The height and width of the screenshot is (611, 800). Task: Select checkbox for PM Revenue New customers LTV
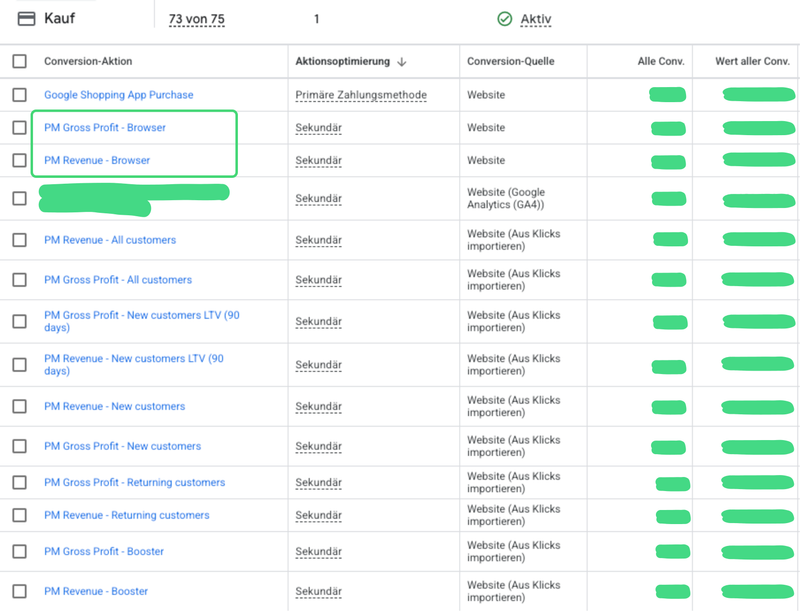[x=19, y=365]
